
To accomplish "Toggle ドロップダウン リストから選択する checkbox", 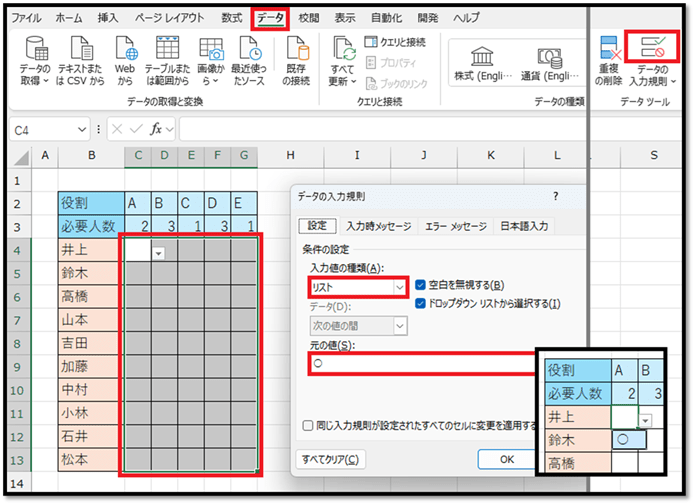I will [421, 304].
